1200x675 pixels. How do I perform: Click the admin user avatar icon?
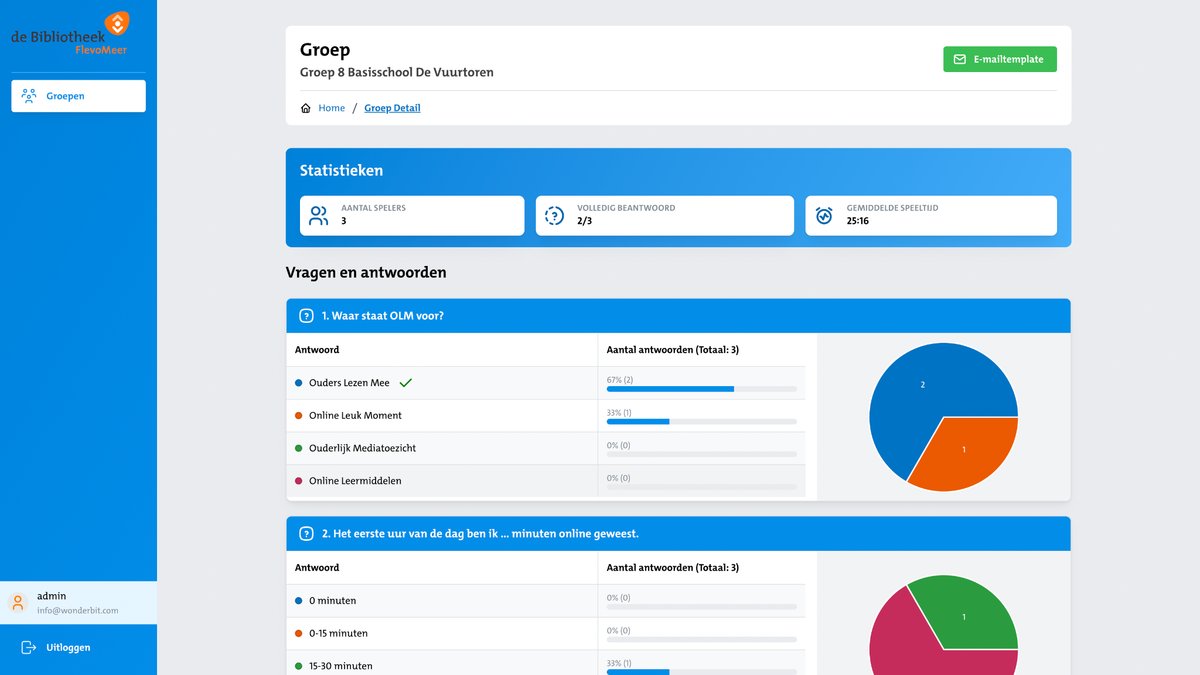(18, 603)
